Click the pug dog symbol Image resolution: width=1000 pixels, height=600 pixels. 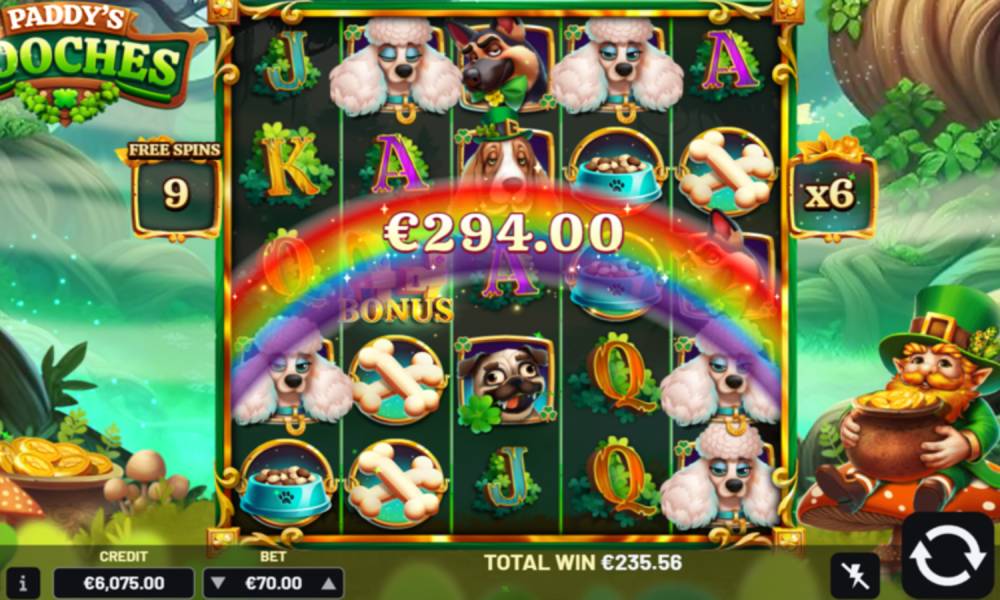505,385
